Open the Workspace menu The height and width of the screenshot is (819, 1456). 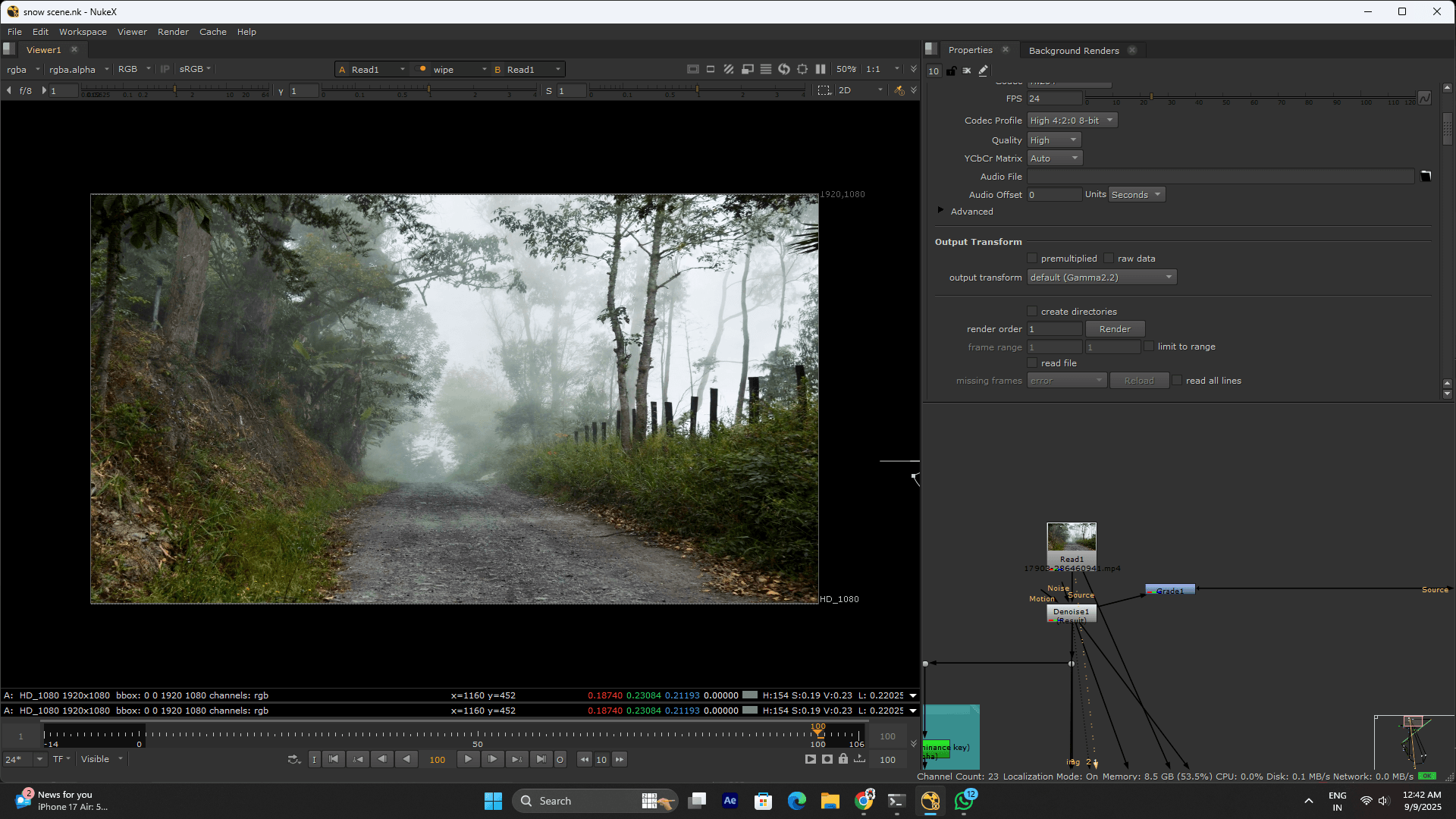(83, 32)
